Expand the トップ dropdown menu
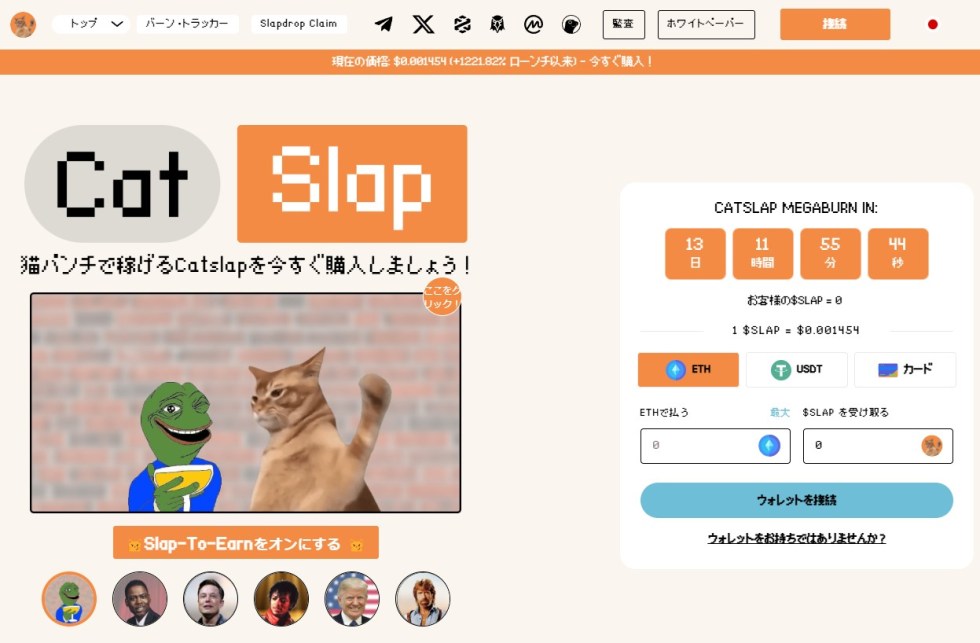The width and height of the screenshot is (980, 643). click(x=91, y=24)
